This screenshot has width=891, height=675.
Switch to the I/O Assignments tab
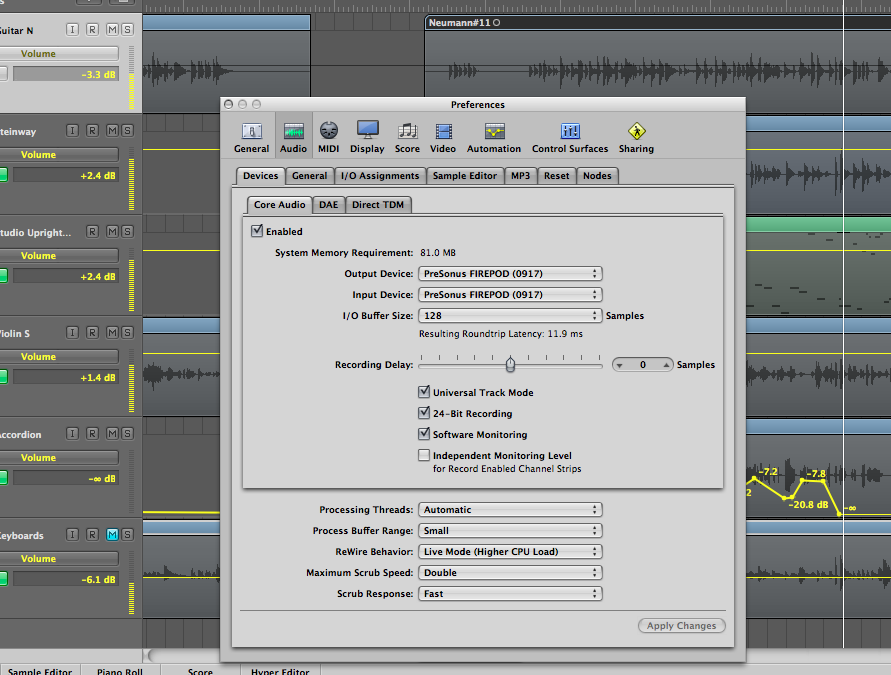click(380, 176)
